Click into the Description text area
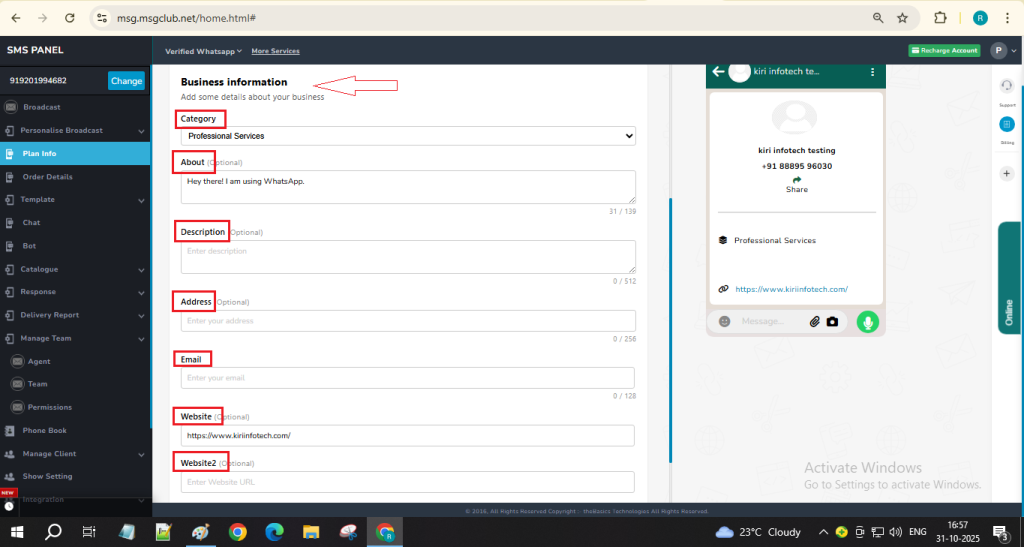1024x547 pixels. tap(408, 256)
